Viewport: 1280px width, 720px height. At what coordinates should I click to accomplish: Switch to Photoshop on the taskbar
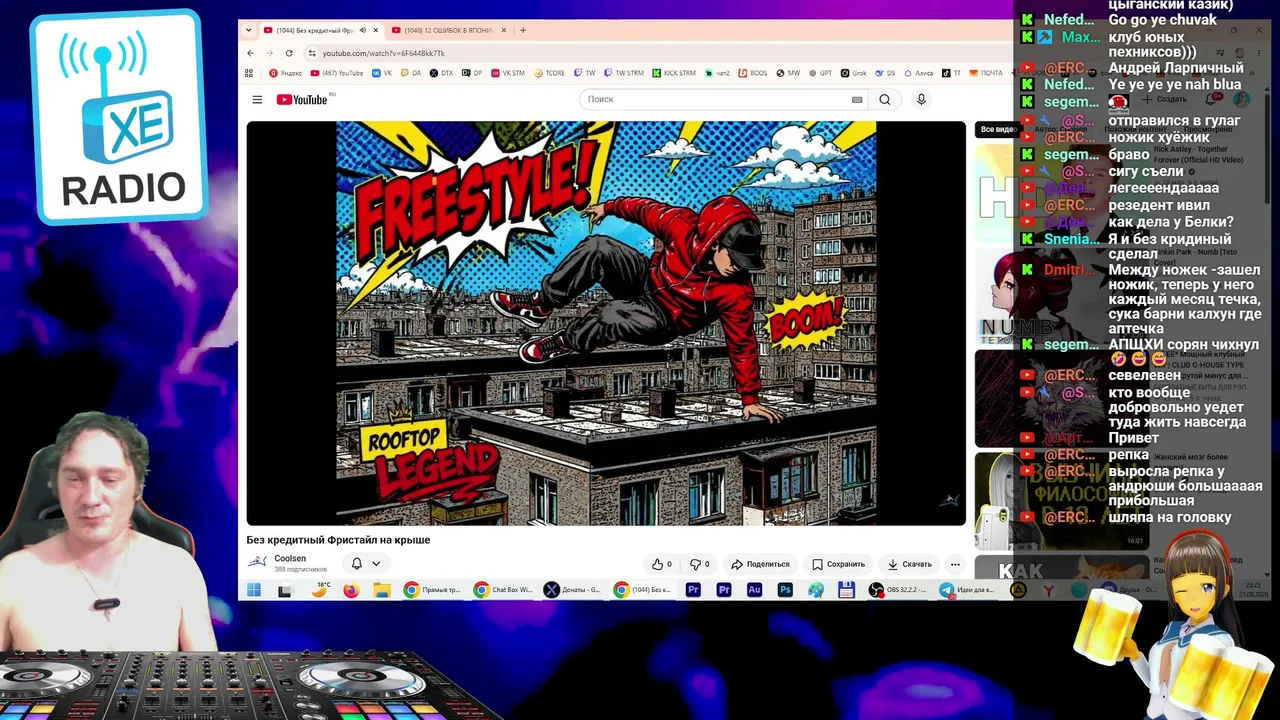[x=785, y=590]
